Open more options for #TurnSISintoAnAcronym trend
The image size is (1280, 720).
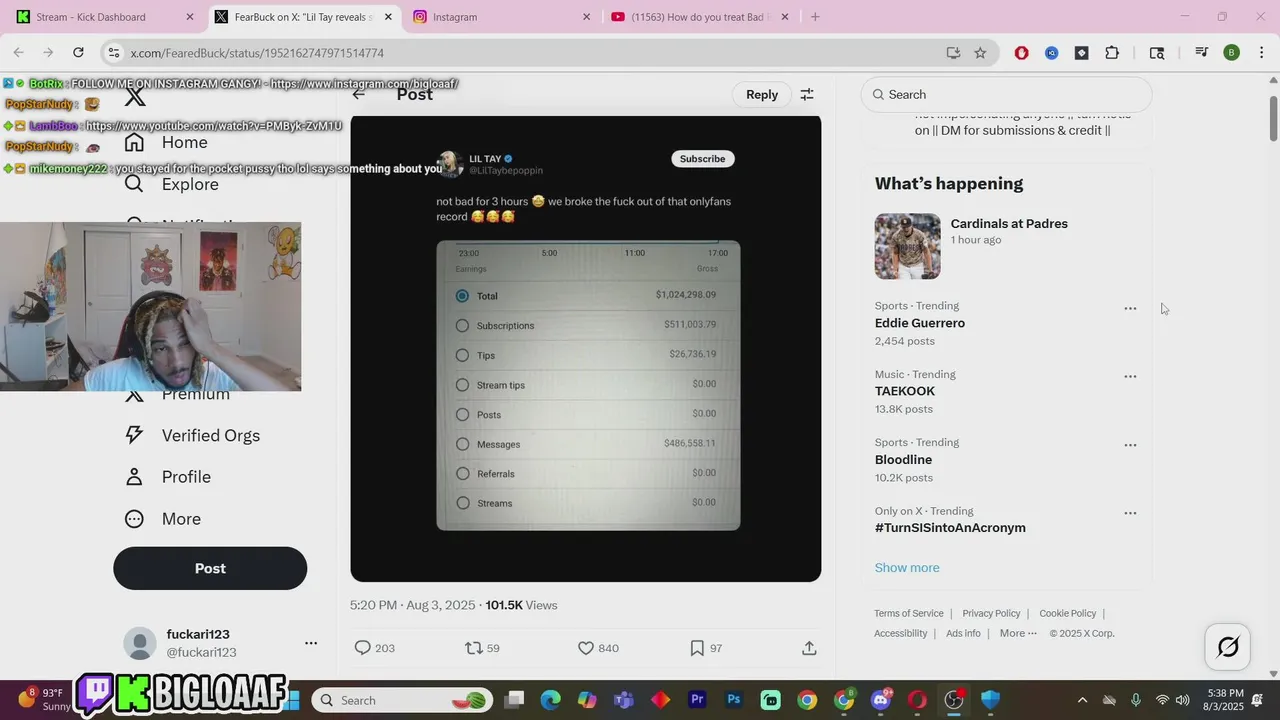(x=1130, y=513)
